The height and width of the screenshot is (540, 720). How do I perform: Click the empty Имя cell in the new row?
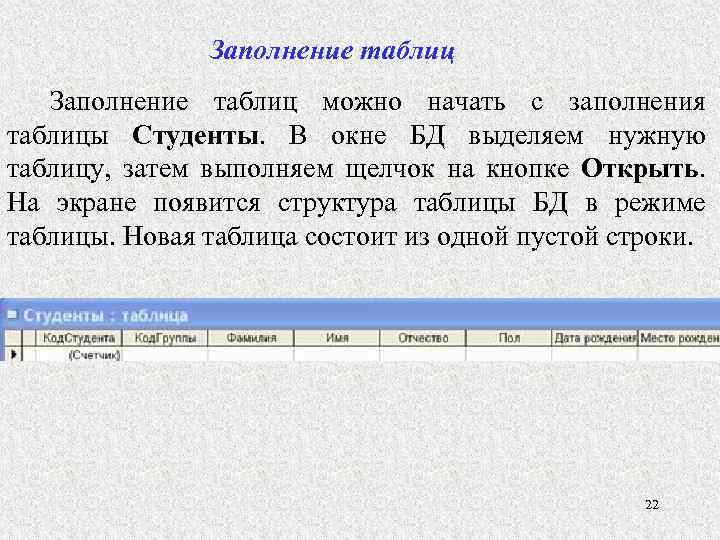pyautogui.click(x=337, y=354)
